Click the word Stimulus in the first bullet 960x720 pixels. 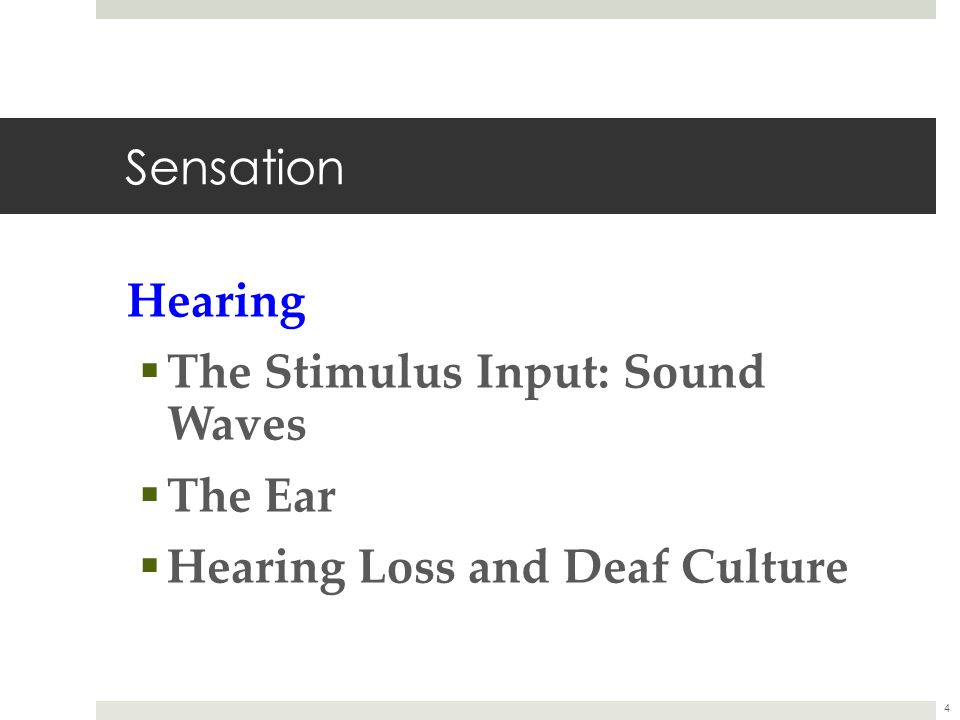pos(363,372)
